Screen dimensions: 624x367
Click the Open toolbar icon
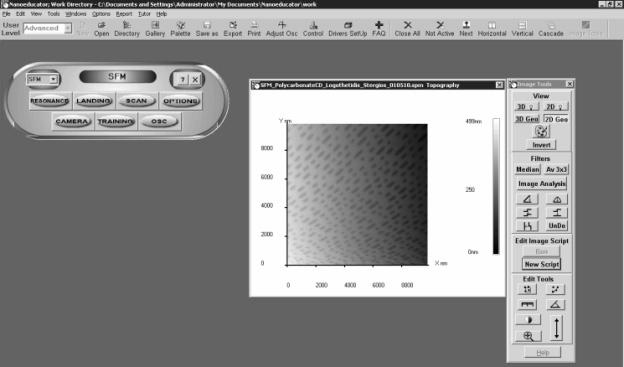pyautogui.click(x=101, y=29)
